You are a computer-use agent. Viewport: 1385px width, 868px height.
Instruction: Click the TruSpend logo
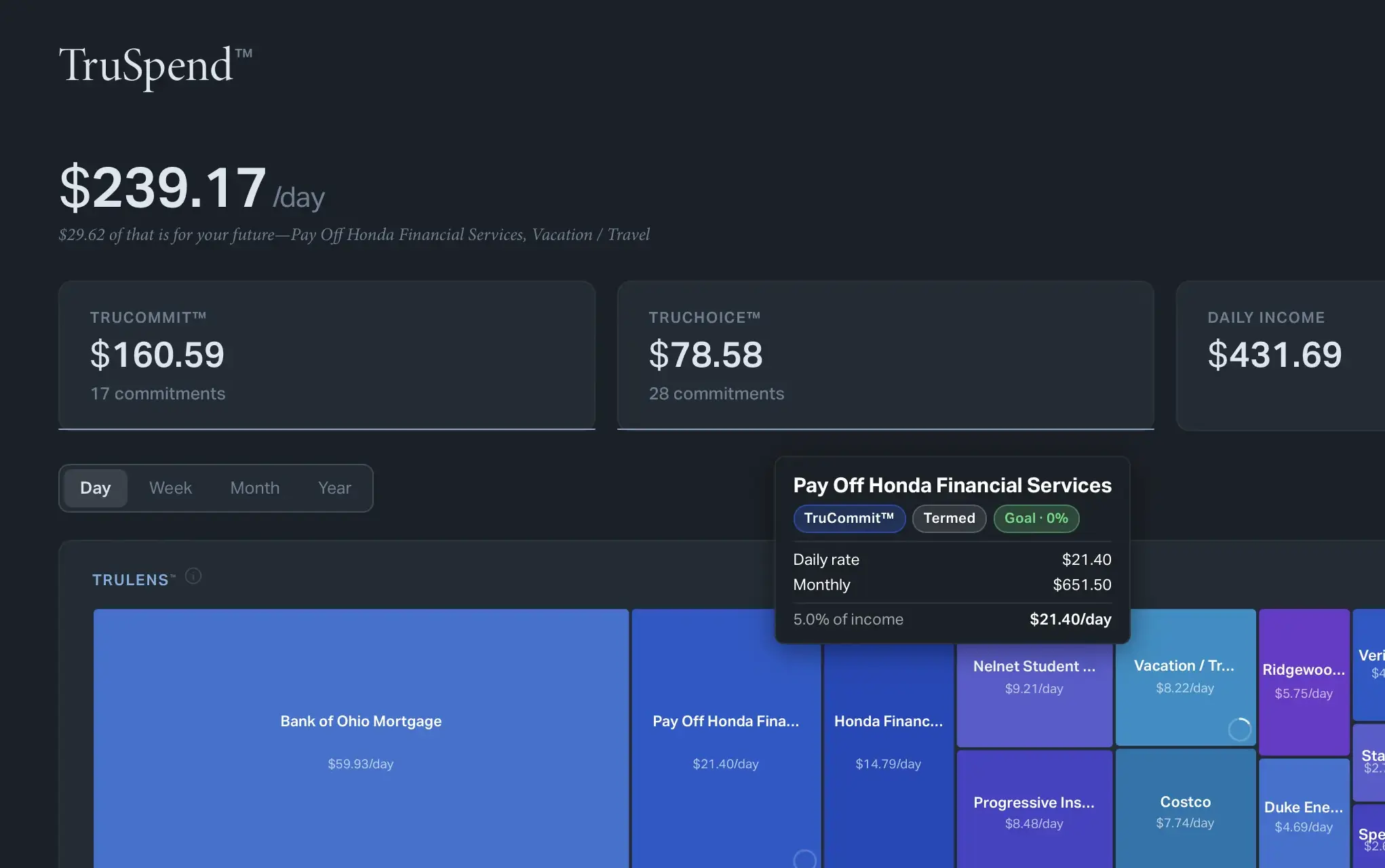click(x=155, y=66)
